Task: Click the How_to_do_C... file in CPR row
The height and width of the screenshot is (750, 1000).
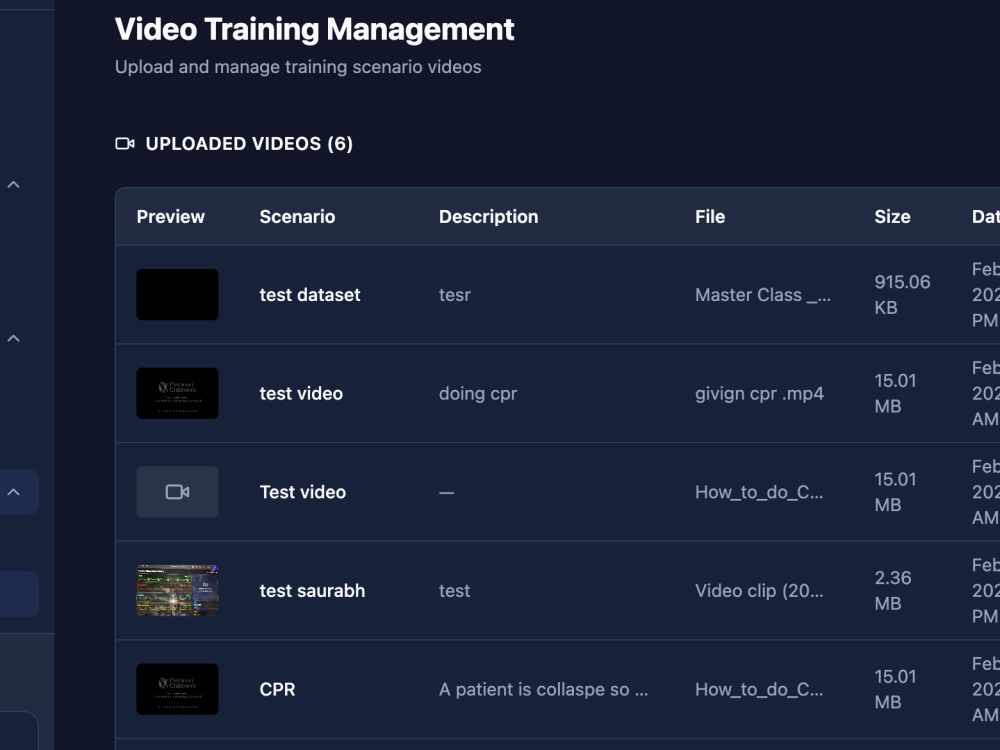Action: pos(759,689)
